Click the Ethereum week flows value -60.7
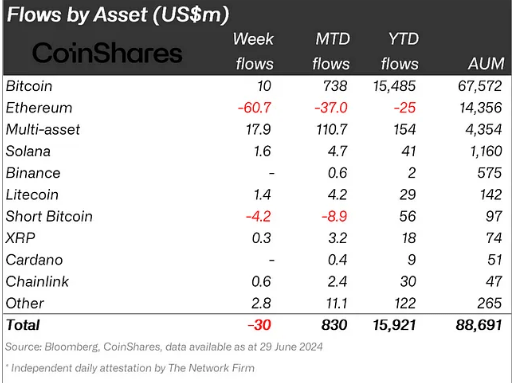513x383 pixels. [254, 108]
